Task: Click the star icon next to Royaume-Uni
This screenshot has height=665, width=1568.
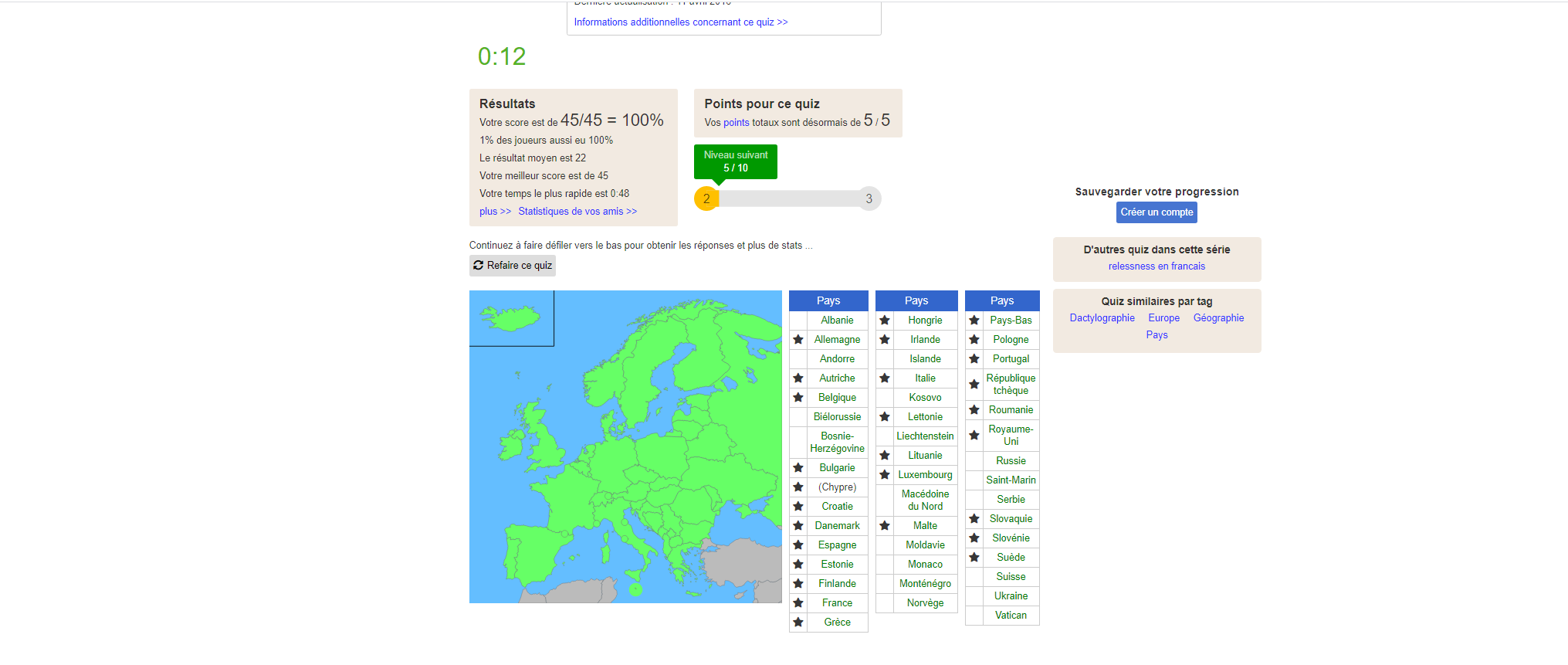Action: [974, 435]
